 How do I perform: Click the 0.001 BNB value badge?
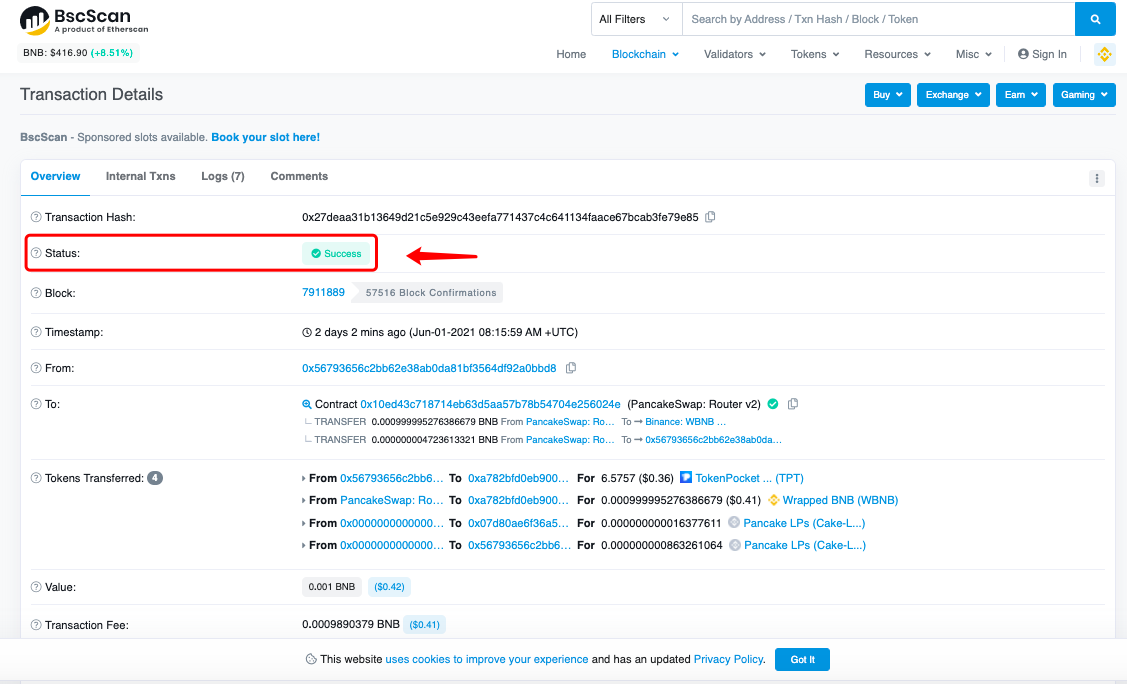pos(331,587)
